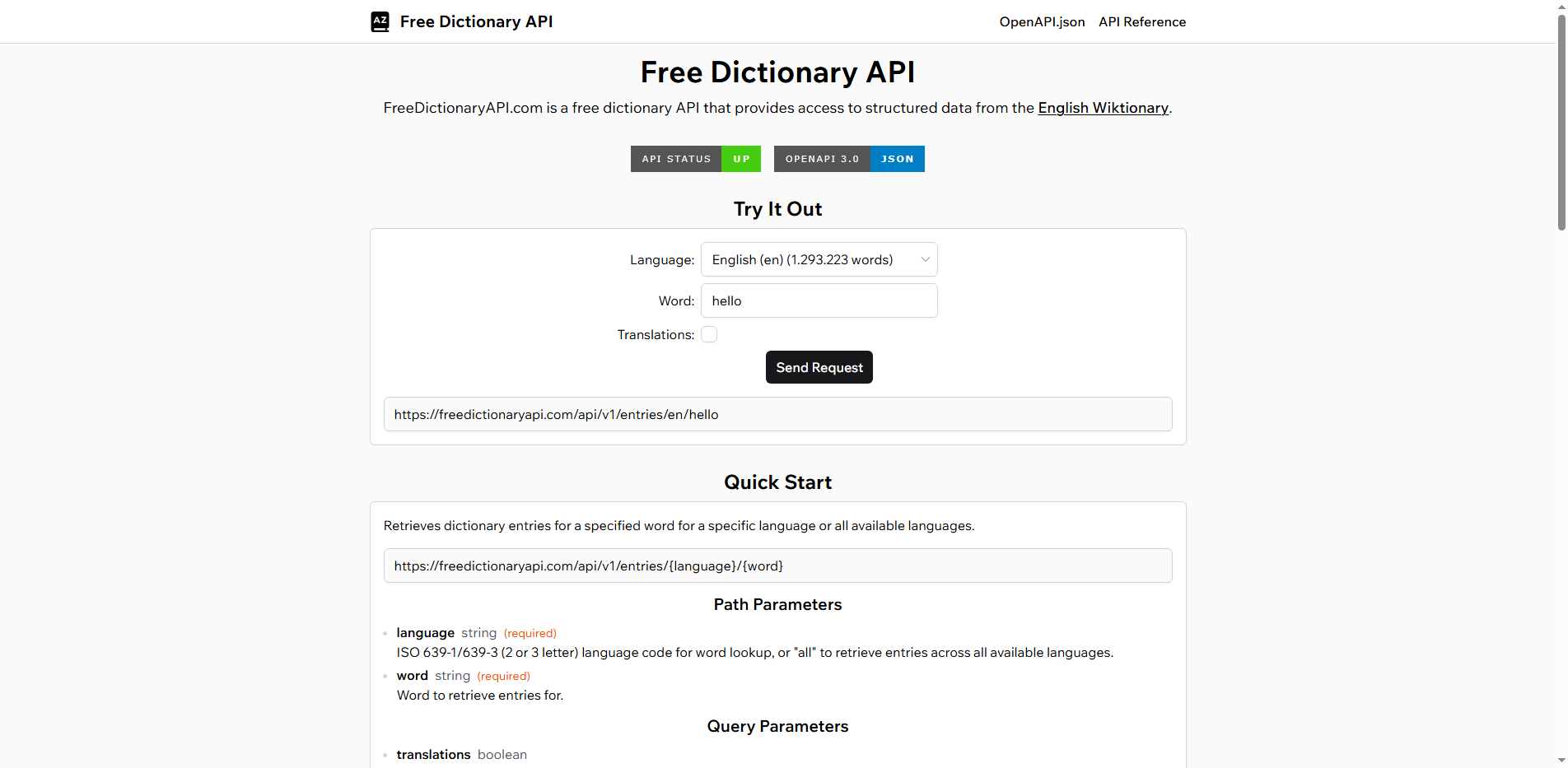This screenshot has width=1568, height=768.
Task: Click the green UP status badge
Action: point(740,158)
